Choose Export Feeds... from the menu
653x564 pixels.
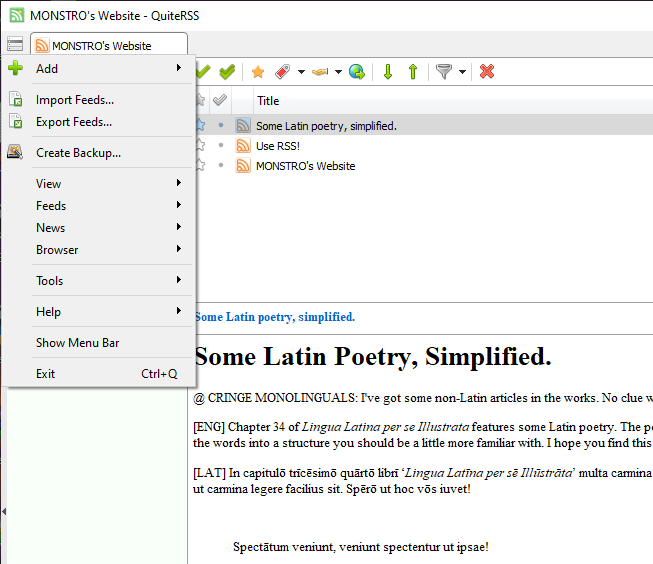tap(100, 122)
